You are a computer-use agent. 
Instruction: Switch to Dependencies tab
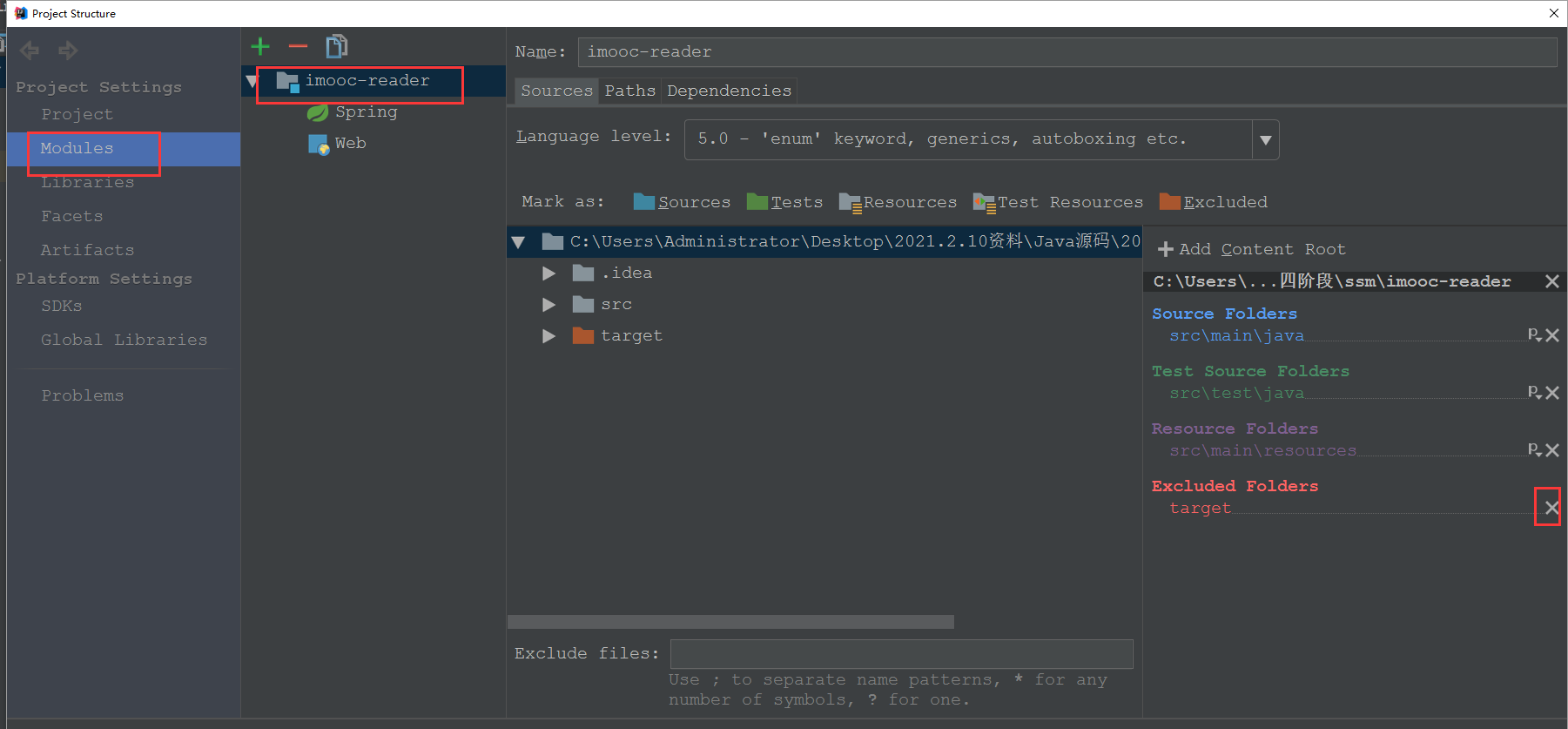point(729,91)
